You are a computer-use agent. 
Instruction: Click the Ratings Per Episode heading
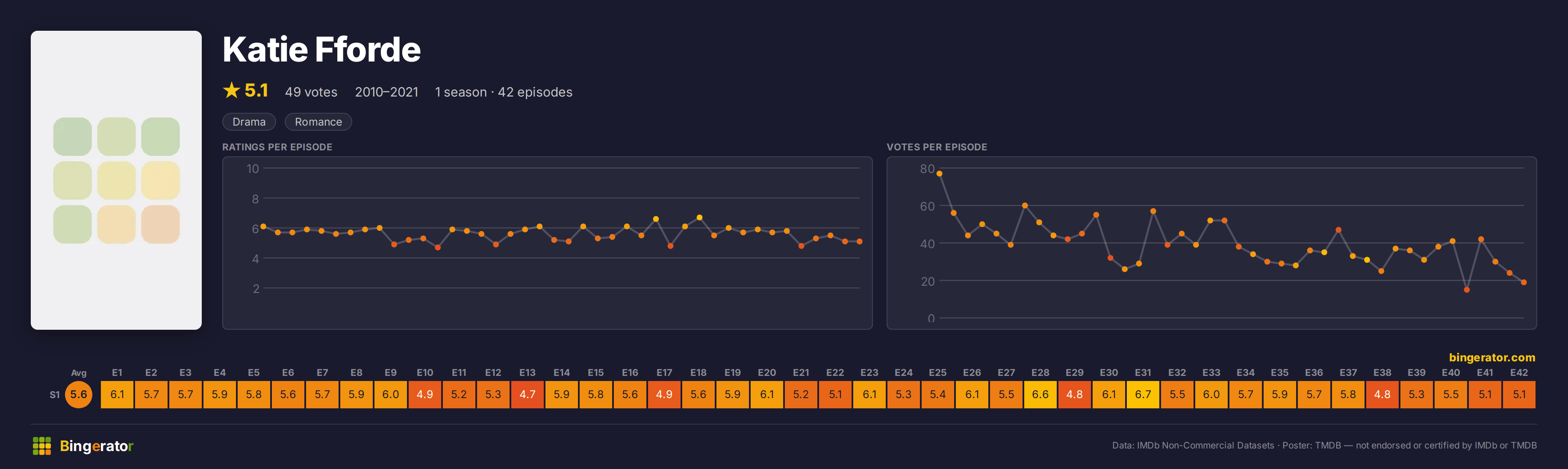[x=277, y=147]
